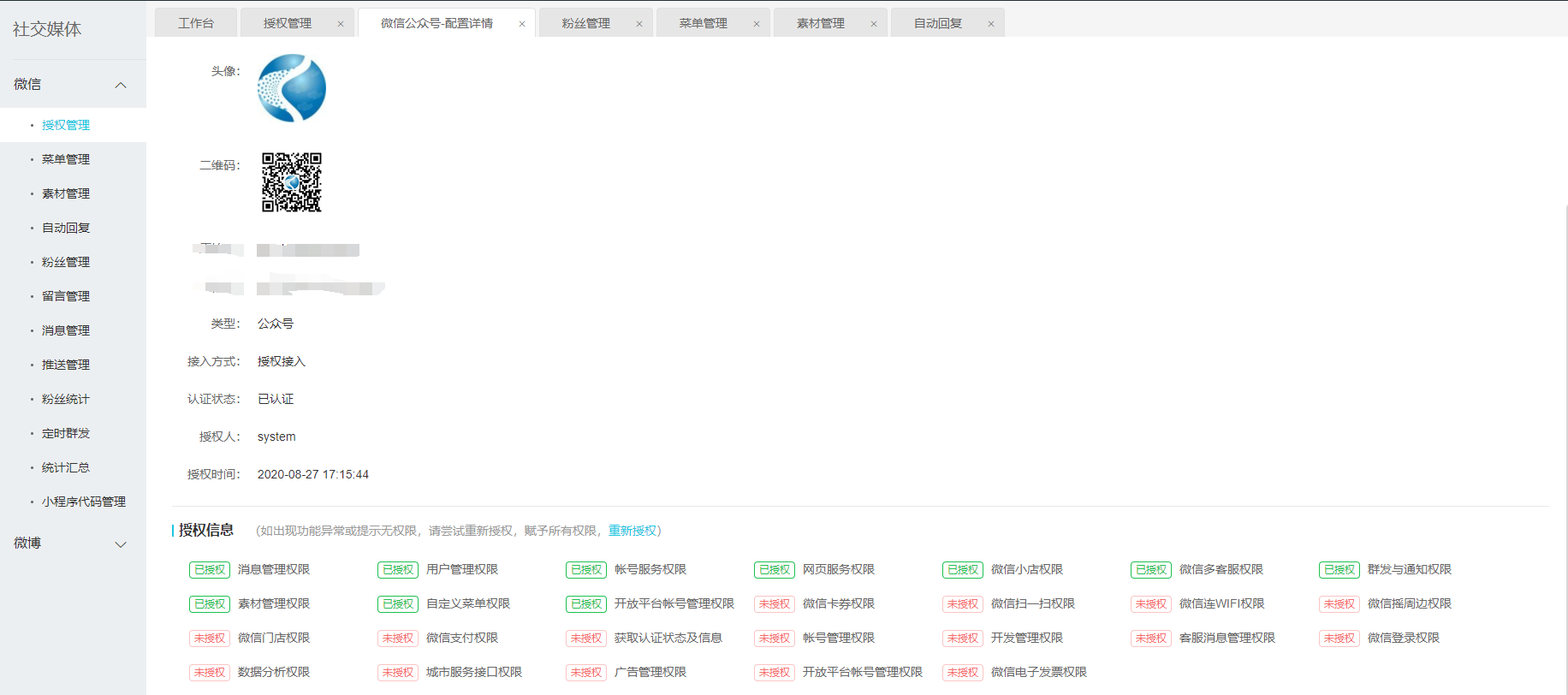Select 定时群发 from the sidebar
This screenshot has width=1568, height=695.
pyautogui.click(x=66, y=433)
